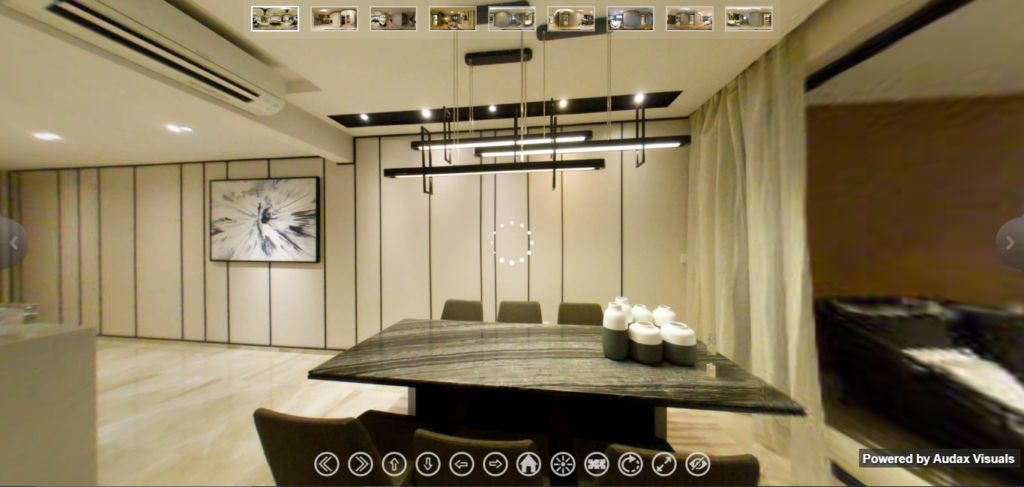
Task: Pan the view right with the right arrow icon
Action: pos(495,464)
